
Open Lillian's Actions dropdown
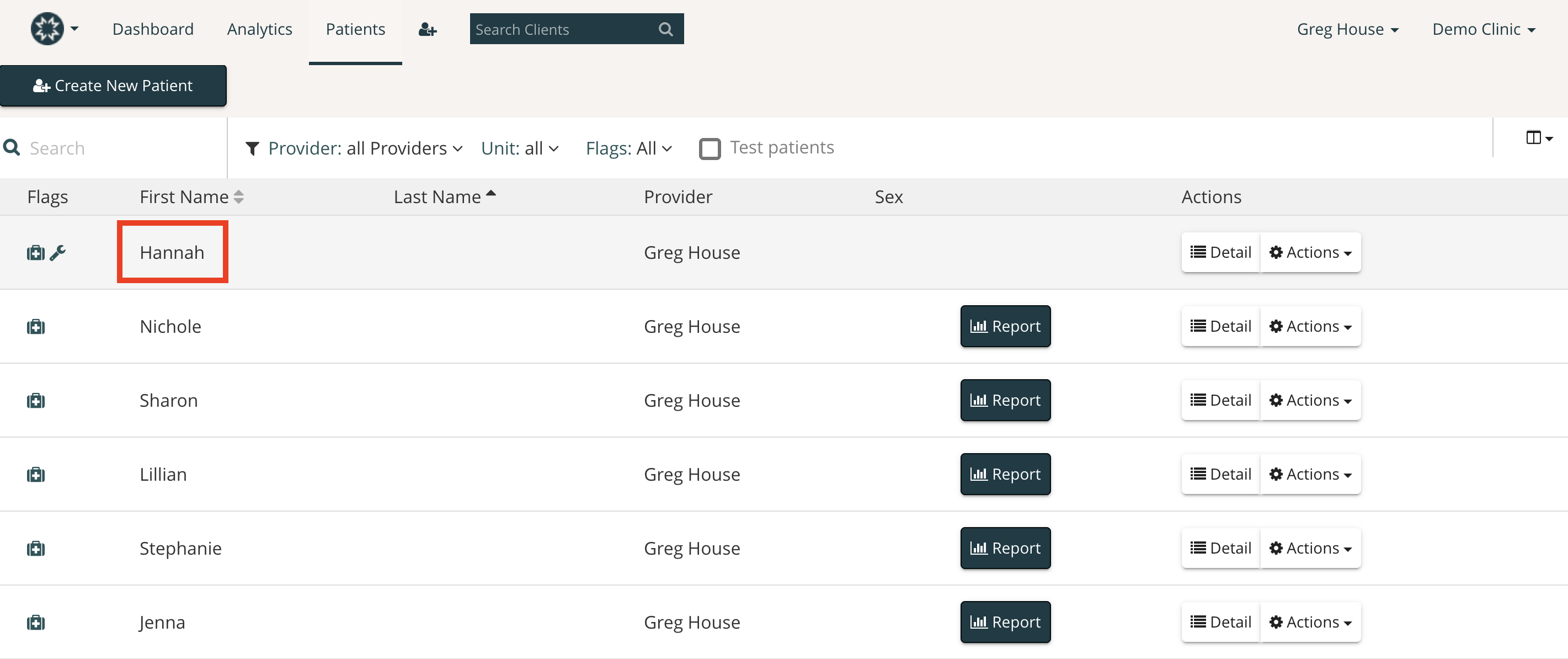[x=1310, y=475]
